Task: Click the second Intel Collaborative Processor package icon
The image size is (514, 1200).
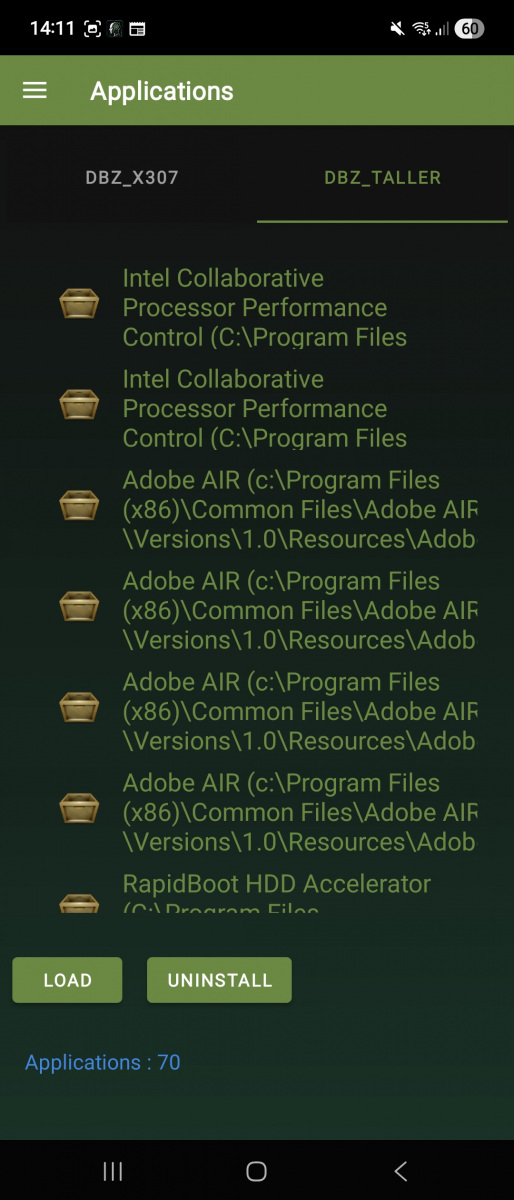Action: pos(79,405)
